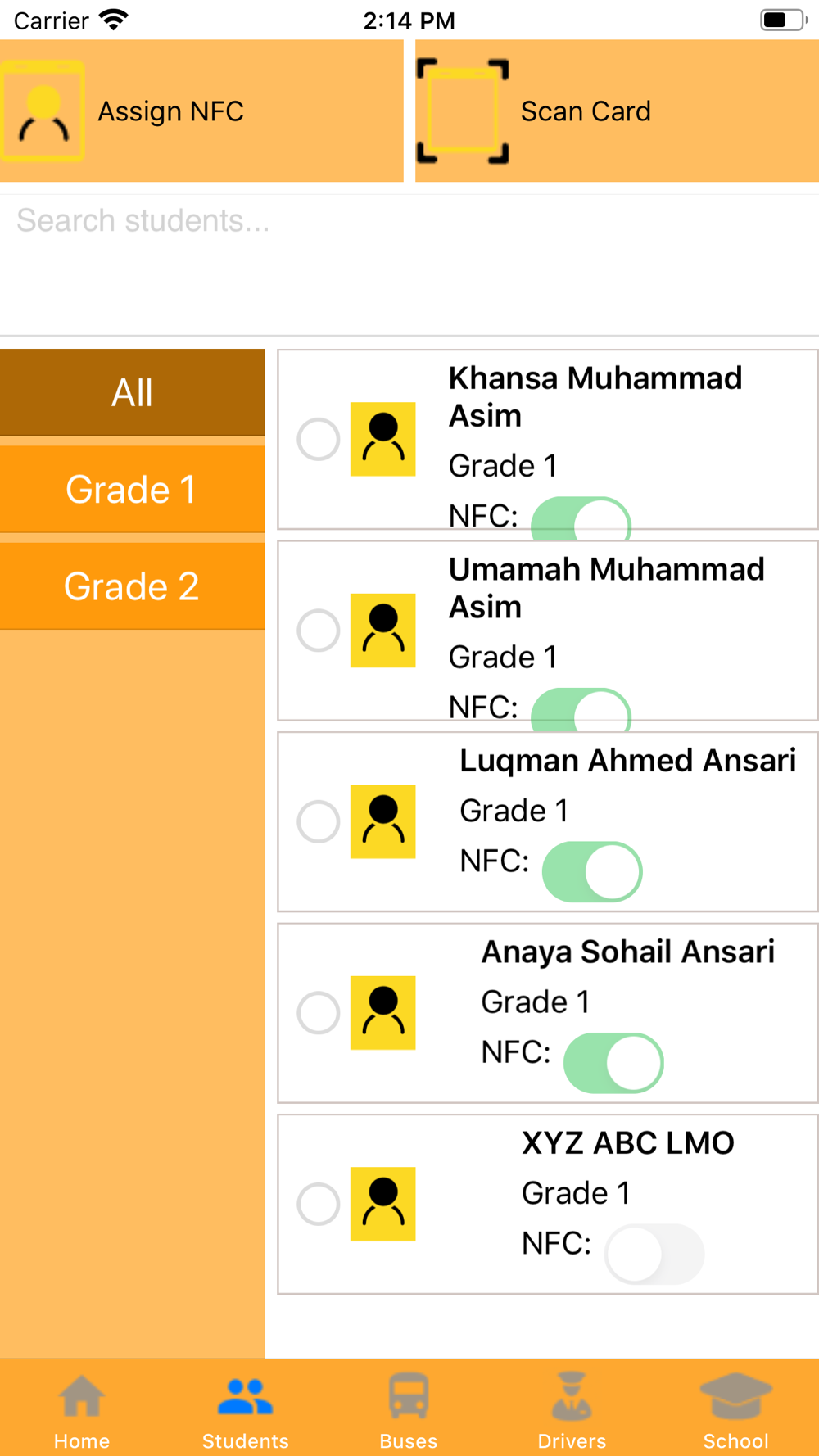The height and width of the screenshot is (1456, 819).
Task: Open the Home tab icon
Action: click(82, 1396)
